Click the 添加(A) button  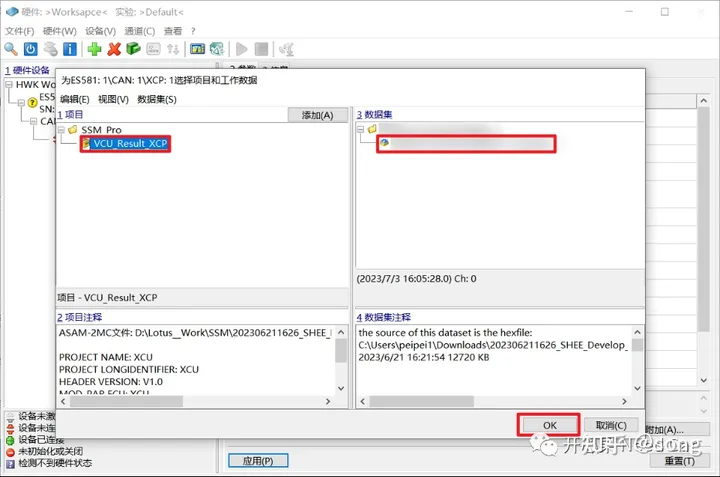(317, 115)
